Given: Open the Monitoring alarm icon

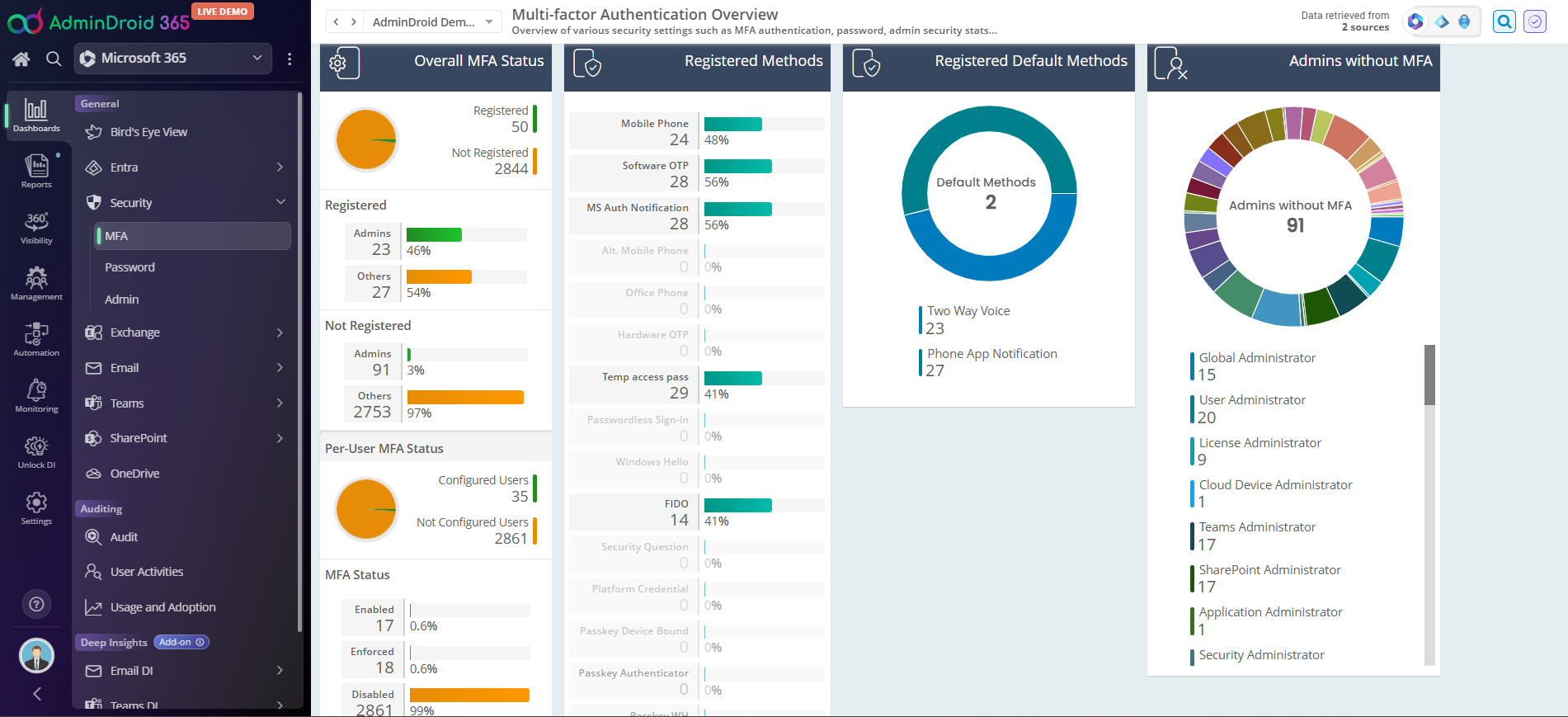Looking at the screenshot, I should [x=36, y=395].
